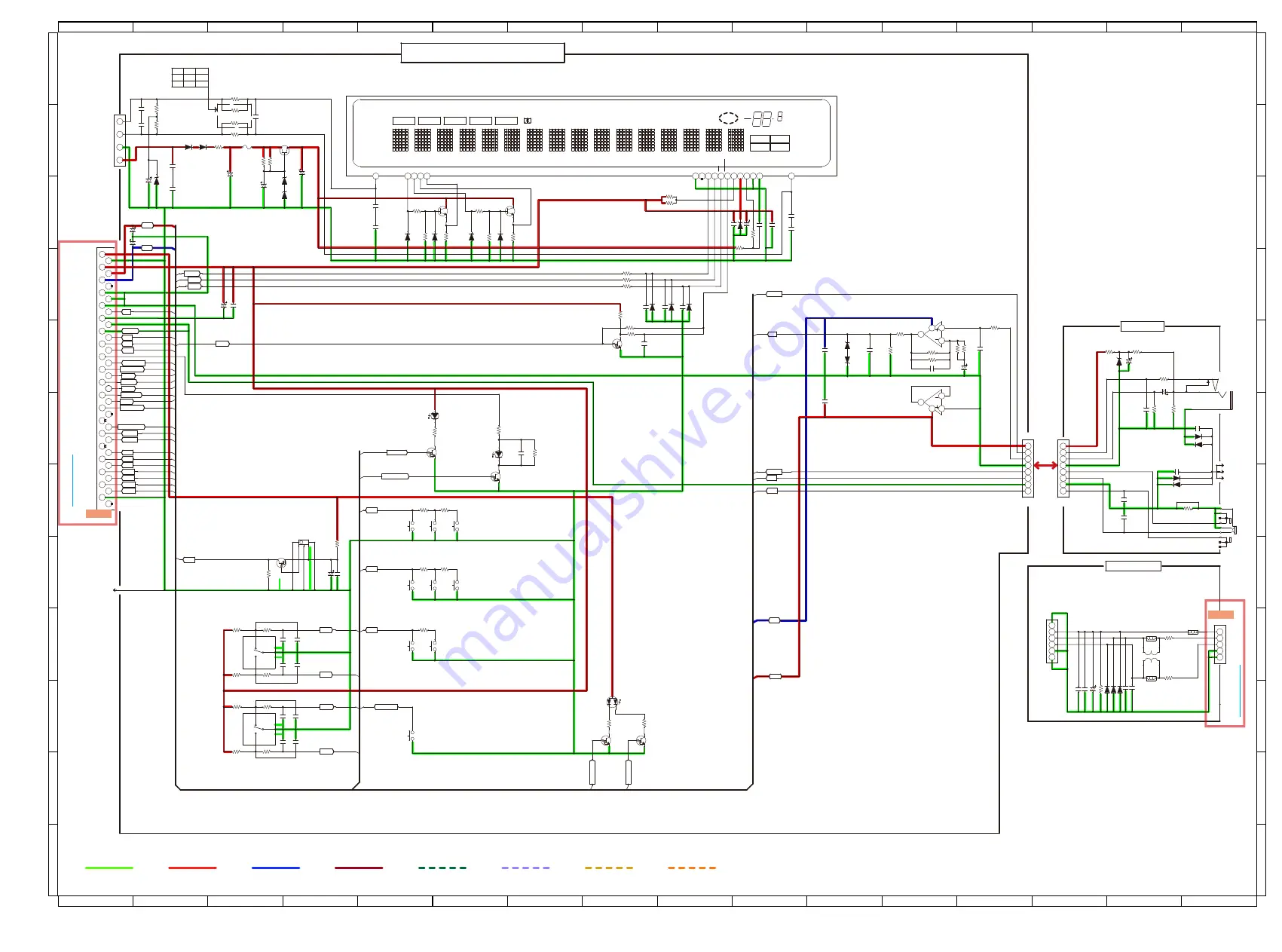Click the eight-pin connector left of the red arrow
Image resolution: width=1282 pixels, height=952 pixels.
pos(1028,468)
